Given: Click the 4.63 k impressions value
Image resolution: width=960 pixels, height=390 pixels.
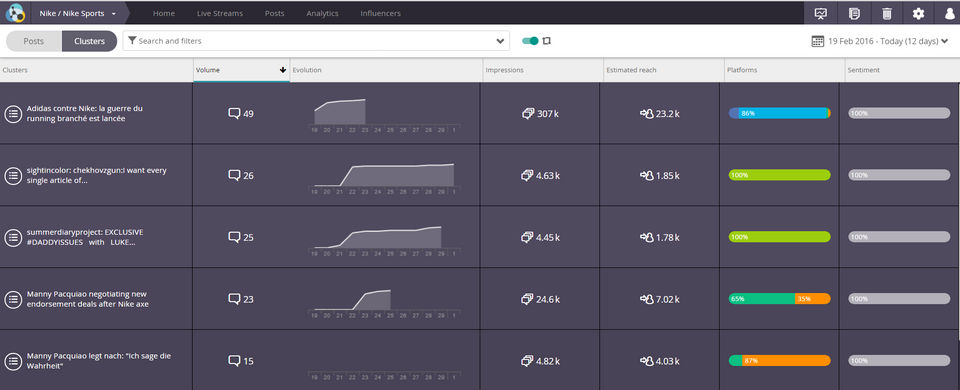Looking at the screenshot, I should click(548, 176).
